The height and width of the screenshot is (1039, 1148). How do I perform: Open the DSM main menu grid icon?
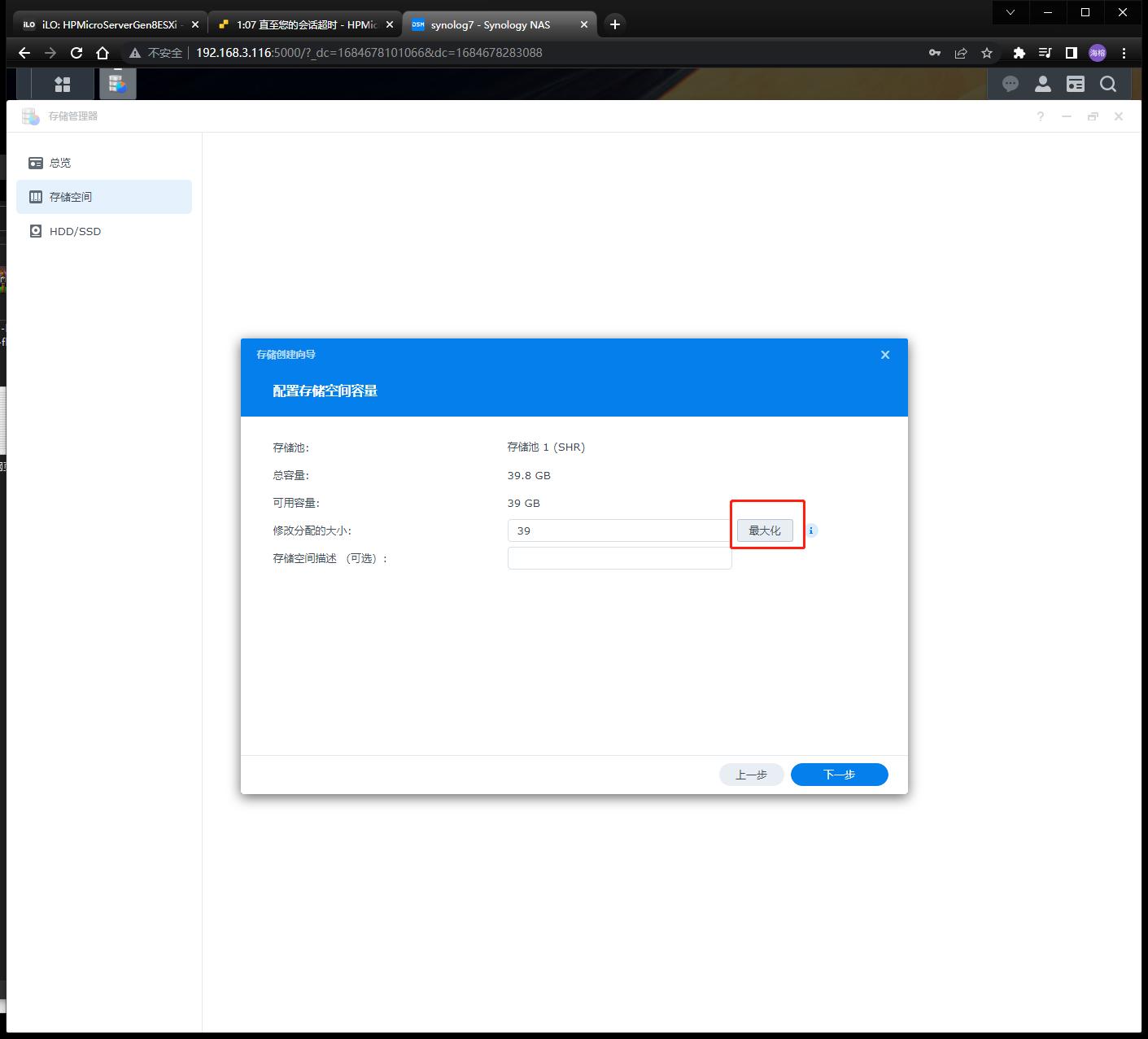click(x=63, y=84)
